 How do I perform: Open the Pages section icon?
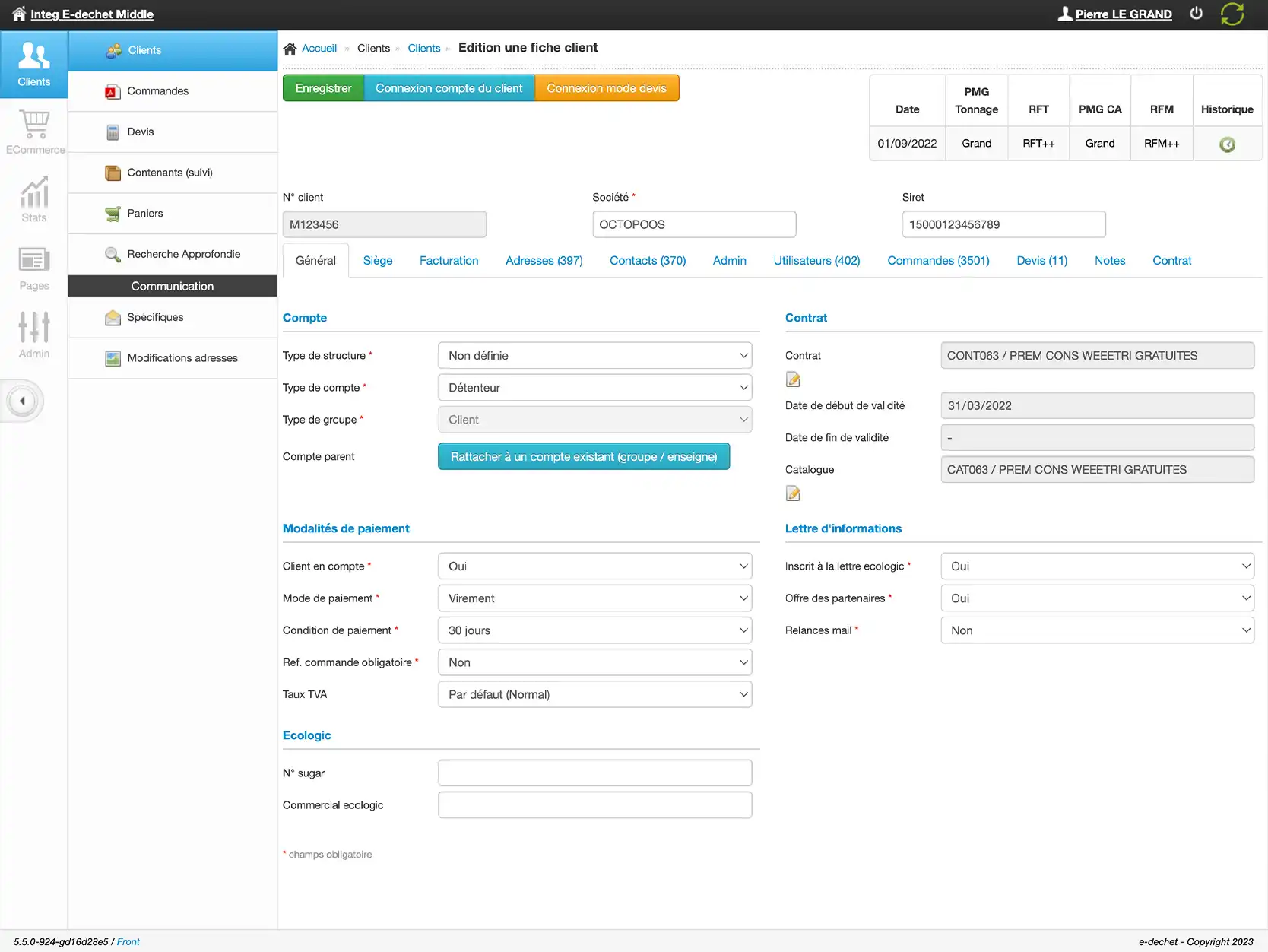pos(34,268)
